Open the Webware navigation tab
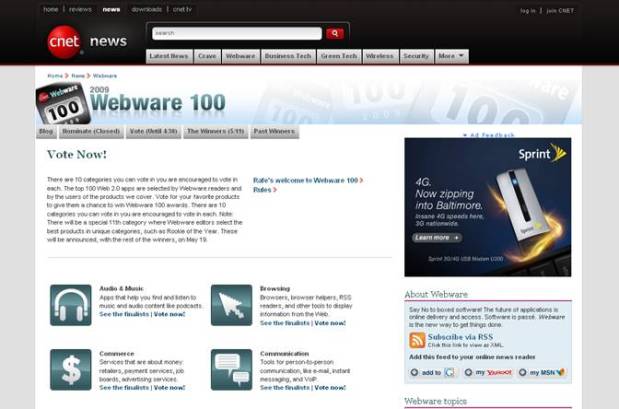 241,56
